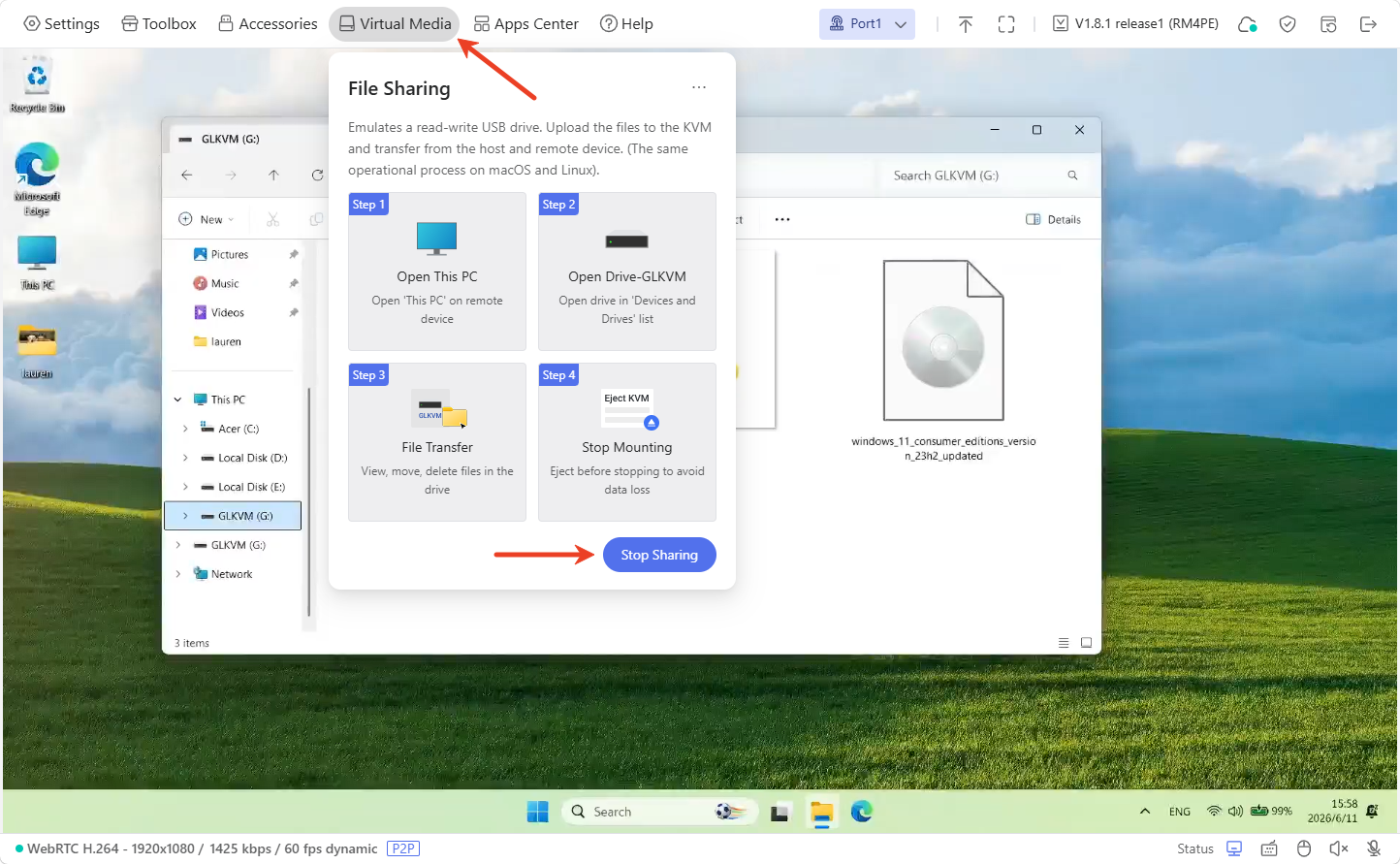Screen dimensions: 1400x864
Task: Open the taskbar notification bell
Action: click(x=1372, y=812)
